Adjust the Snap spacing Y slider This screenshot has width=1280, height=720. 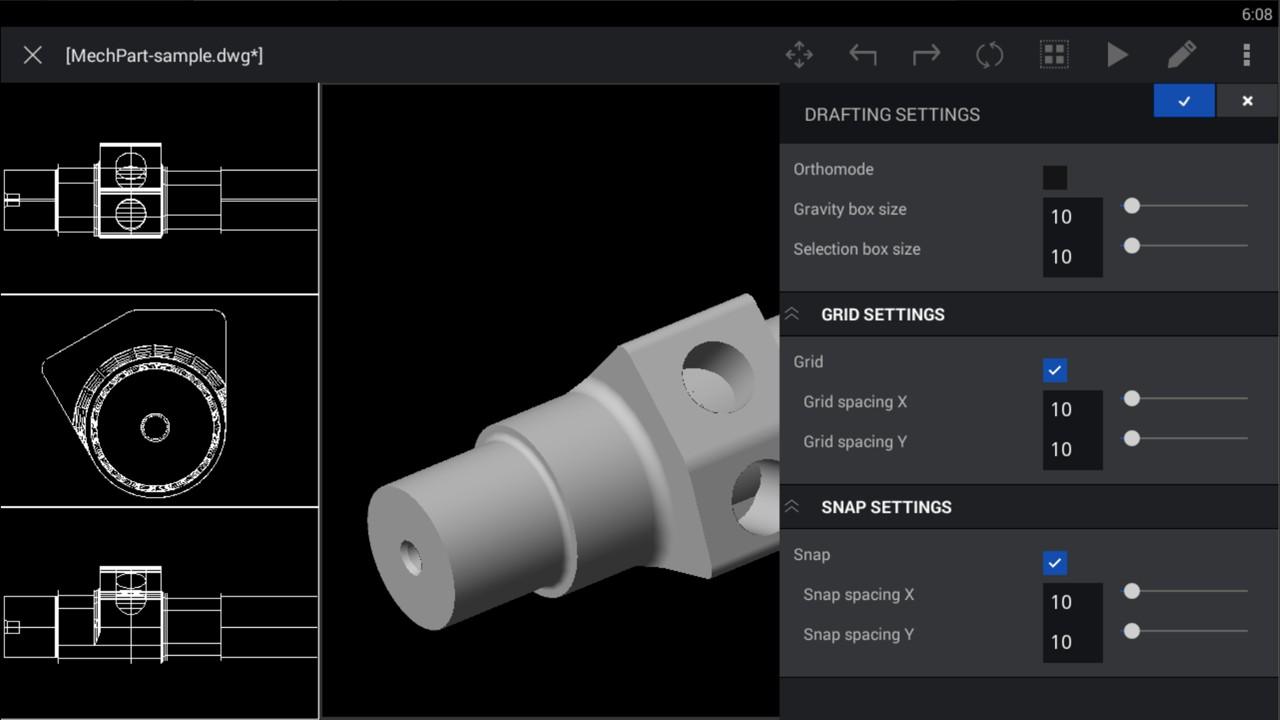coord(1186,631)
